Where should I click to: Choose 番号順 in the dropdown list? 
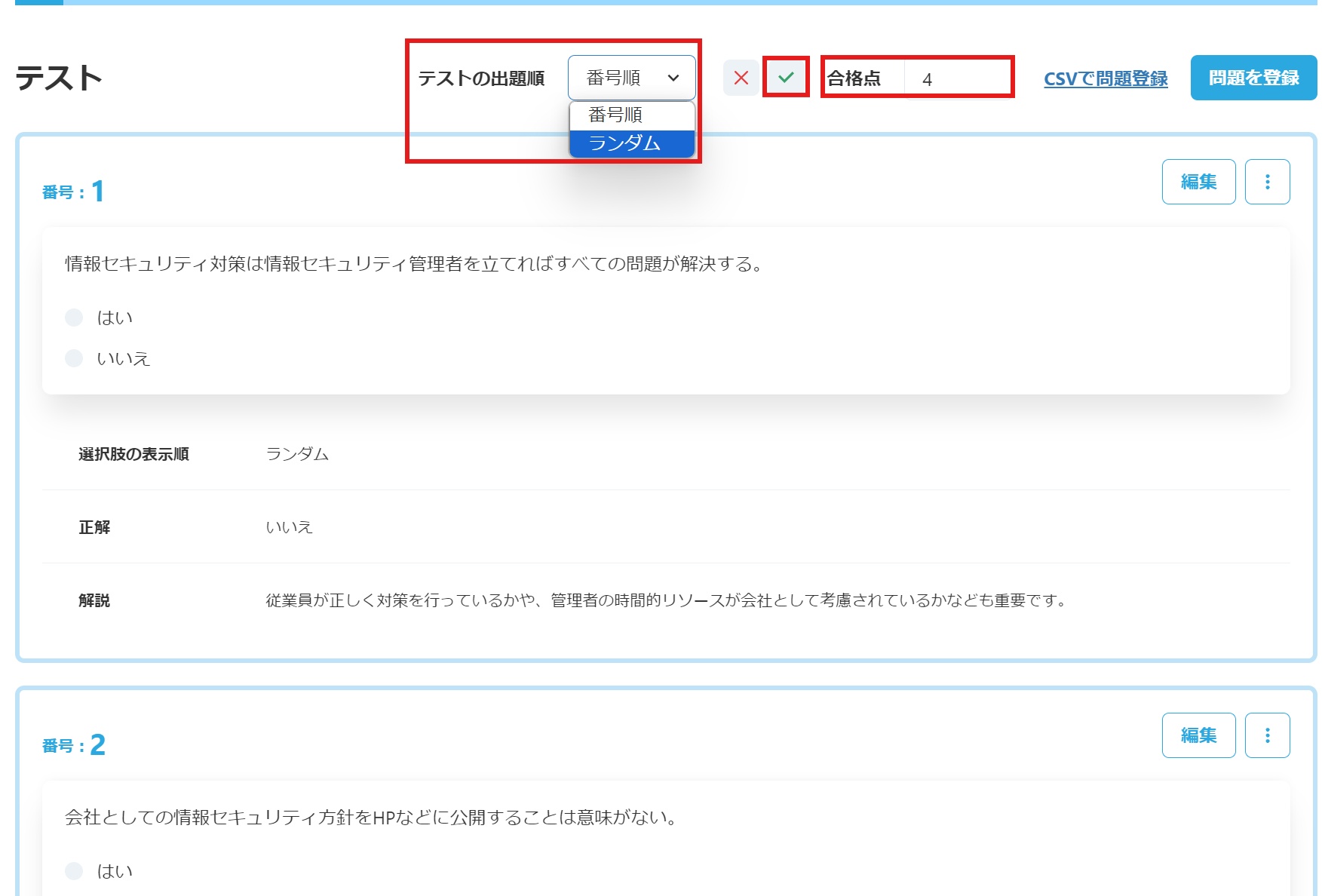pos(631,115)
